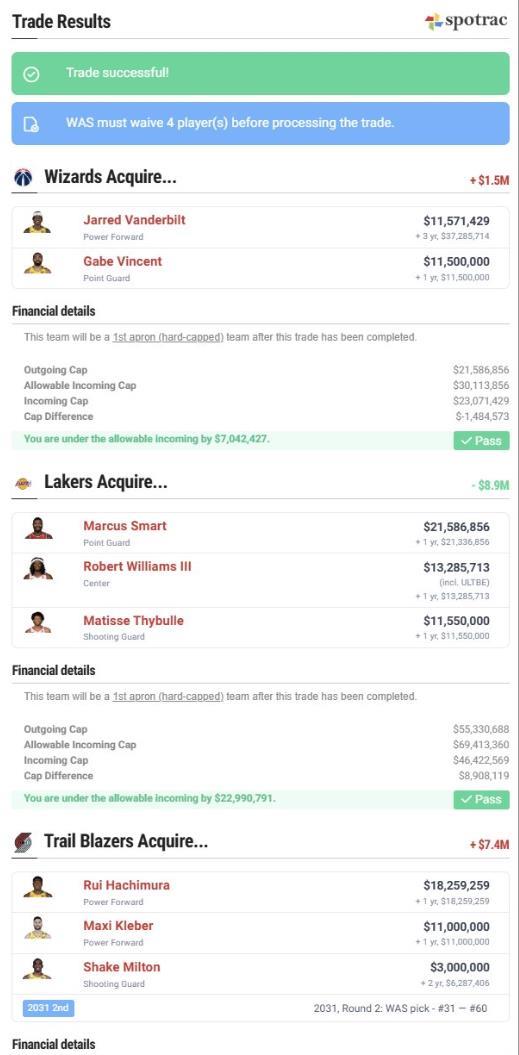Screen dimensions: 519x1055
Task: Click the Wizards team logo
Action: tap(23, 178)
